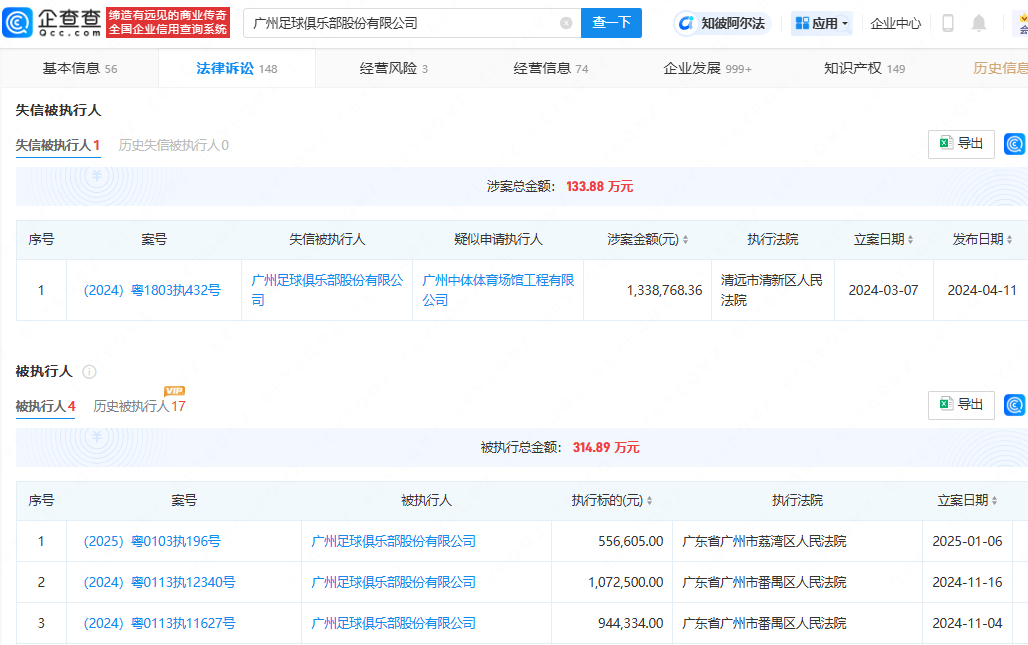Screen dimensions: 1028x645
Task: Sort the 被执行人 table by 立案日期
Action: pyautogui.click(x=995, y=501)
